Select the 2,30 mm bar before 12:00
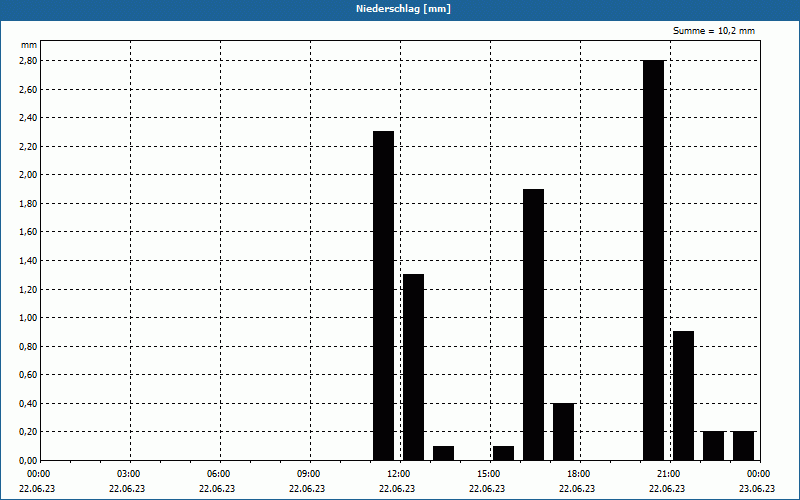 pos(384,296)
